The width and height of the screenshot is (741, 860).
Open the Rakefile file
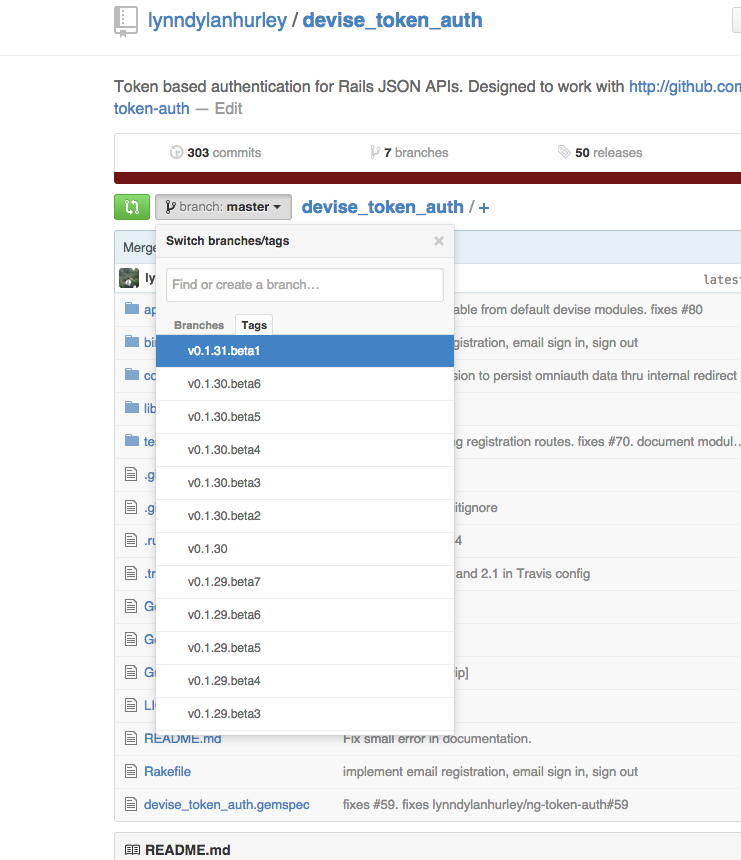(167, 771)
